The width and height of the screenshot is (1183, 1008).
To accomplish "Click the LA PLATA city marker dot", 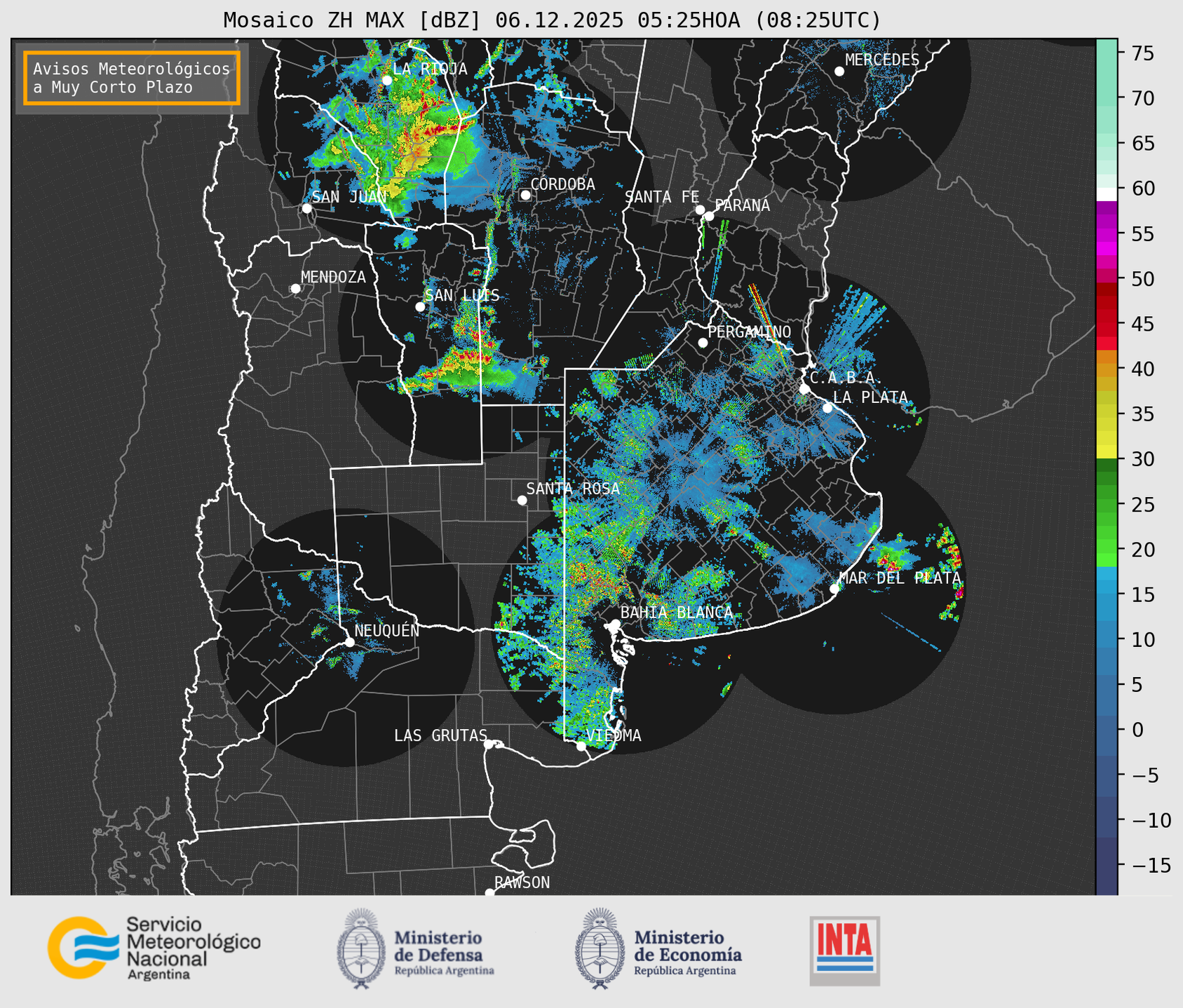I will pos(827,408).
